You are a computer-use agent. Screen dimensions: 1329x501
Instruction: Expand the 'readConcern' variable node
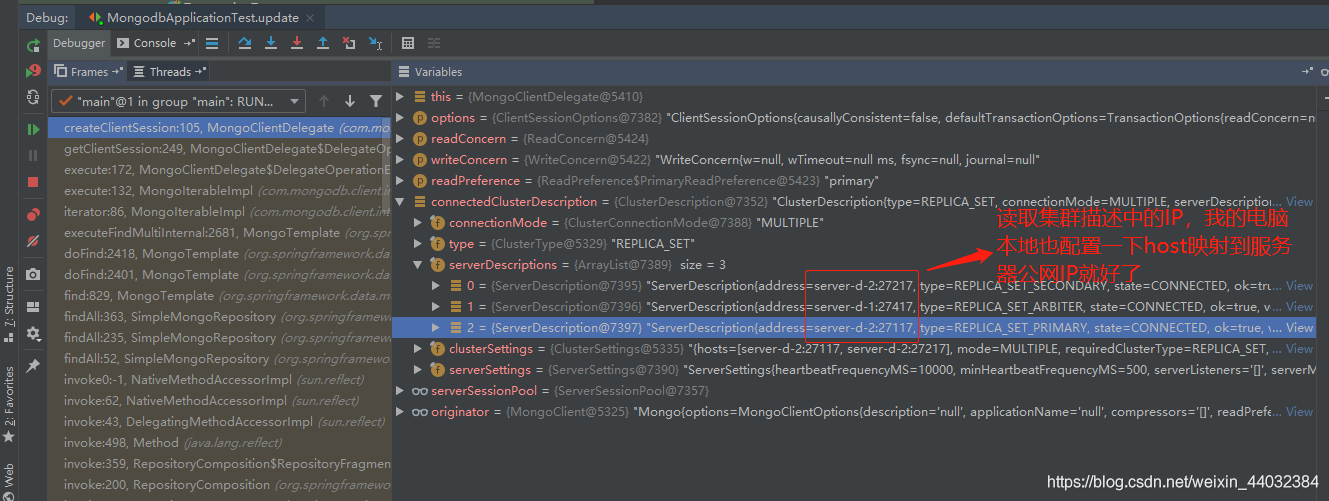click(401, 139)
